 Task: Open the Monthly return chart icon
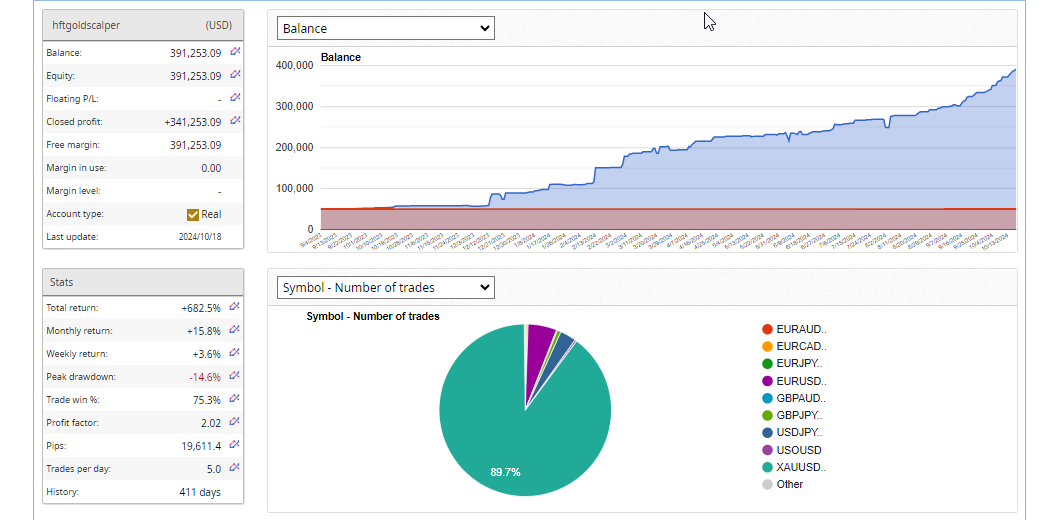tap(235, 330)
